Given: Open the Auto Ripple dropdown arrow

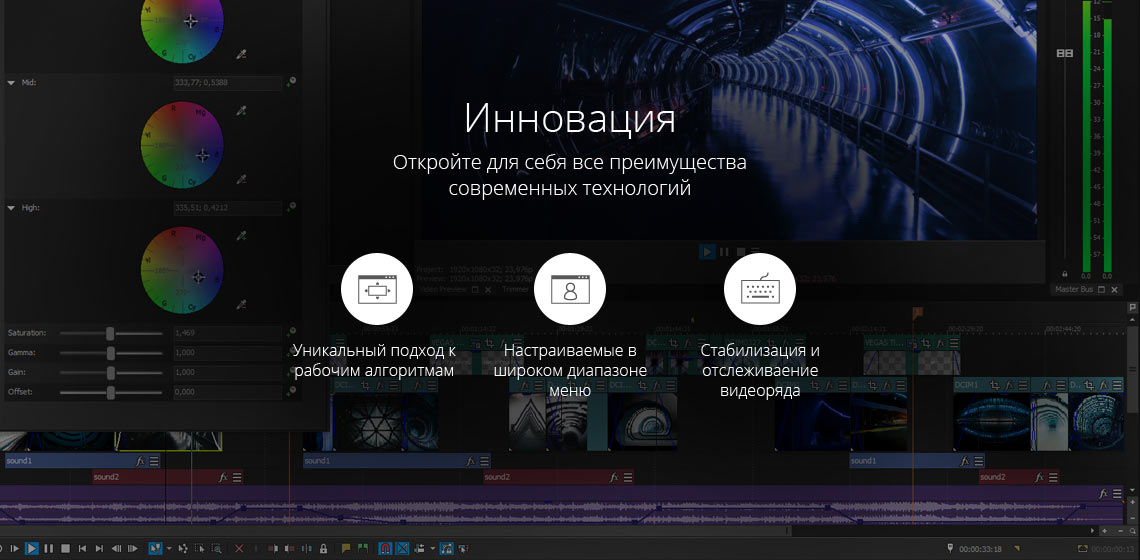Looking at the screenshot, I should click(433, 548).
